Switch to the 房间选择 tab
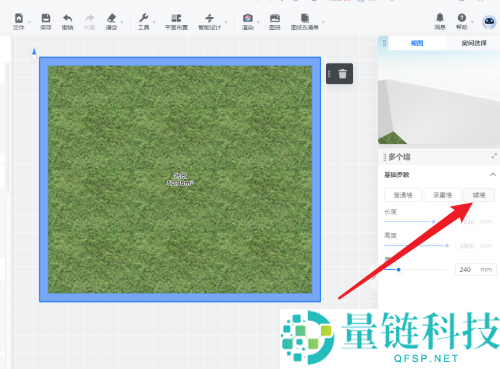This screenshot has width=500, height=369. [x=474, y=43]
